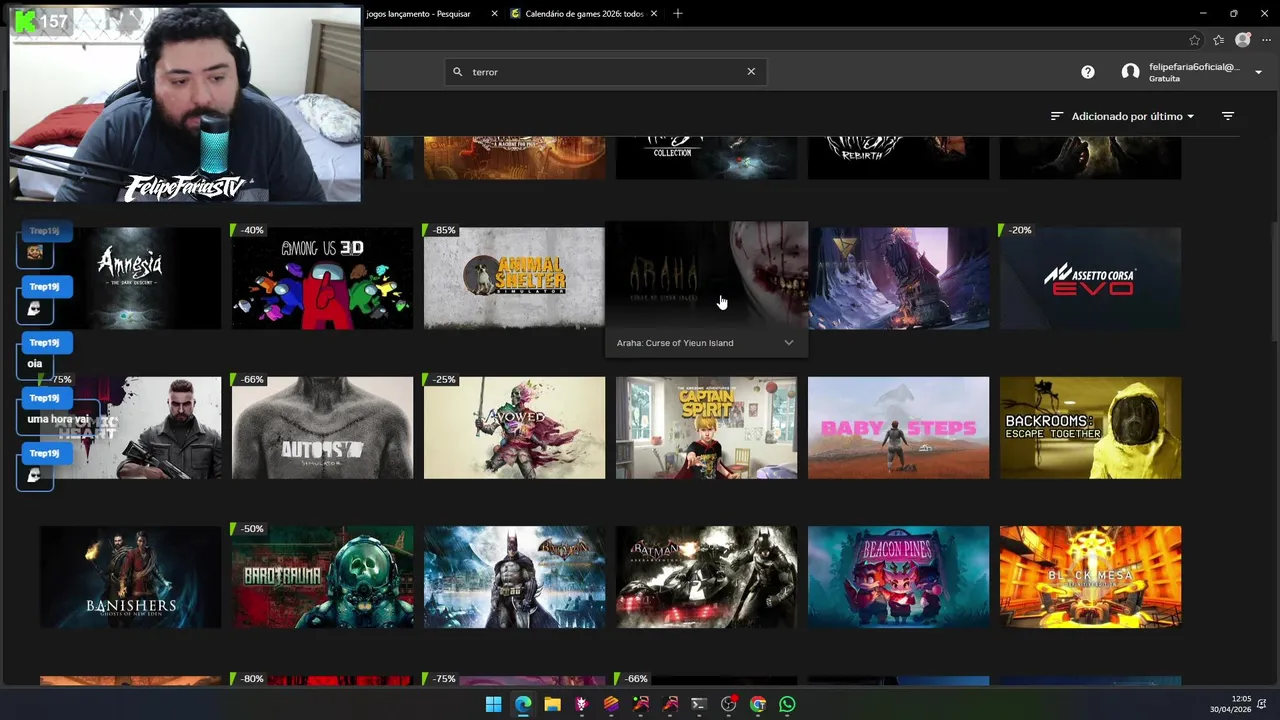Open File Explorer from the taskbar
The width and height of the screenshot is (1280, 720).
coord(552,704)
